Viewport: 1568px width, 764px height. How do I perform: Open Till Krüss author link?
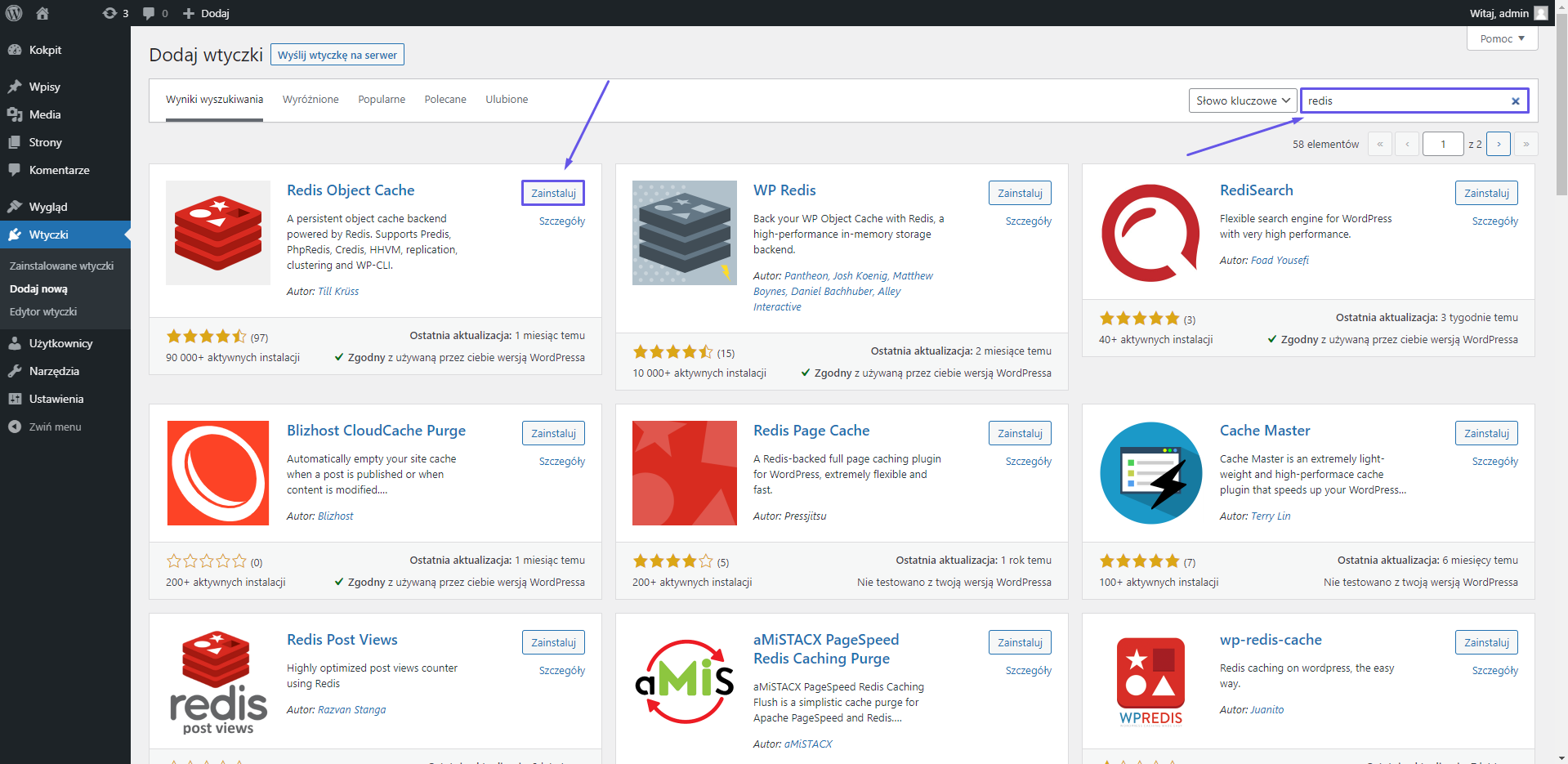pos(338,292)
